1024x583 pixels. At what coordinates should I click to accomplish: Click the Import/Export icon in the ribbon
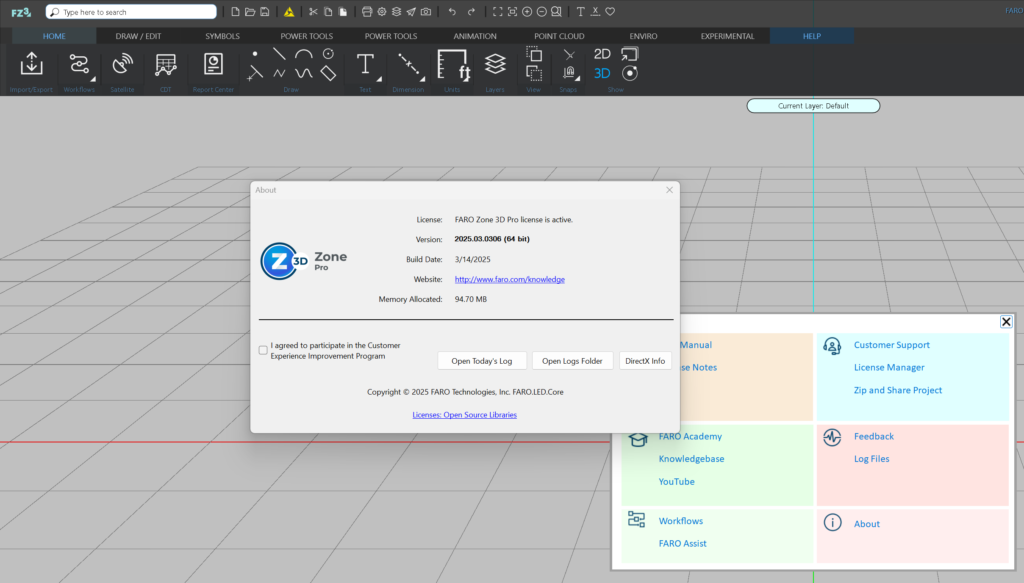point(32,65)
